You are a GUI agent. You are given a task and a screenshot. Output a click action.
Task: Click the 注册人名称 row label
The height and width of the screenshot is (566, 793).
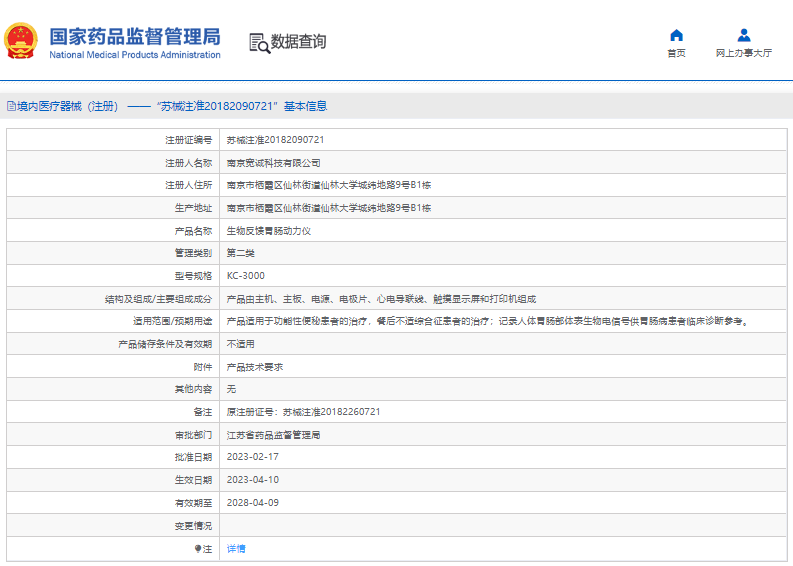coord(189,163)
